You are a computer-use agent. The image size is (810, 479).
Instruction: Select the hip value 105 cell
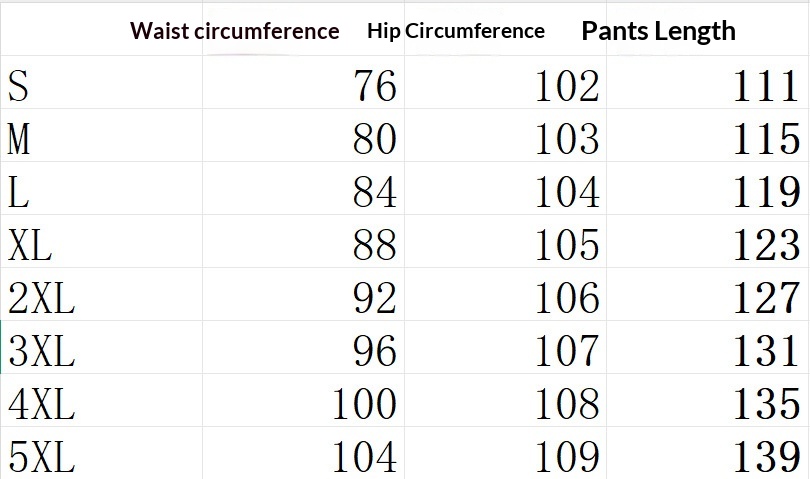(566, 245)
